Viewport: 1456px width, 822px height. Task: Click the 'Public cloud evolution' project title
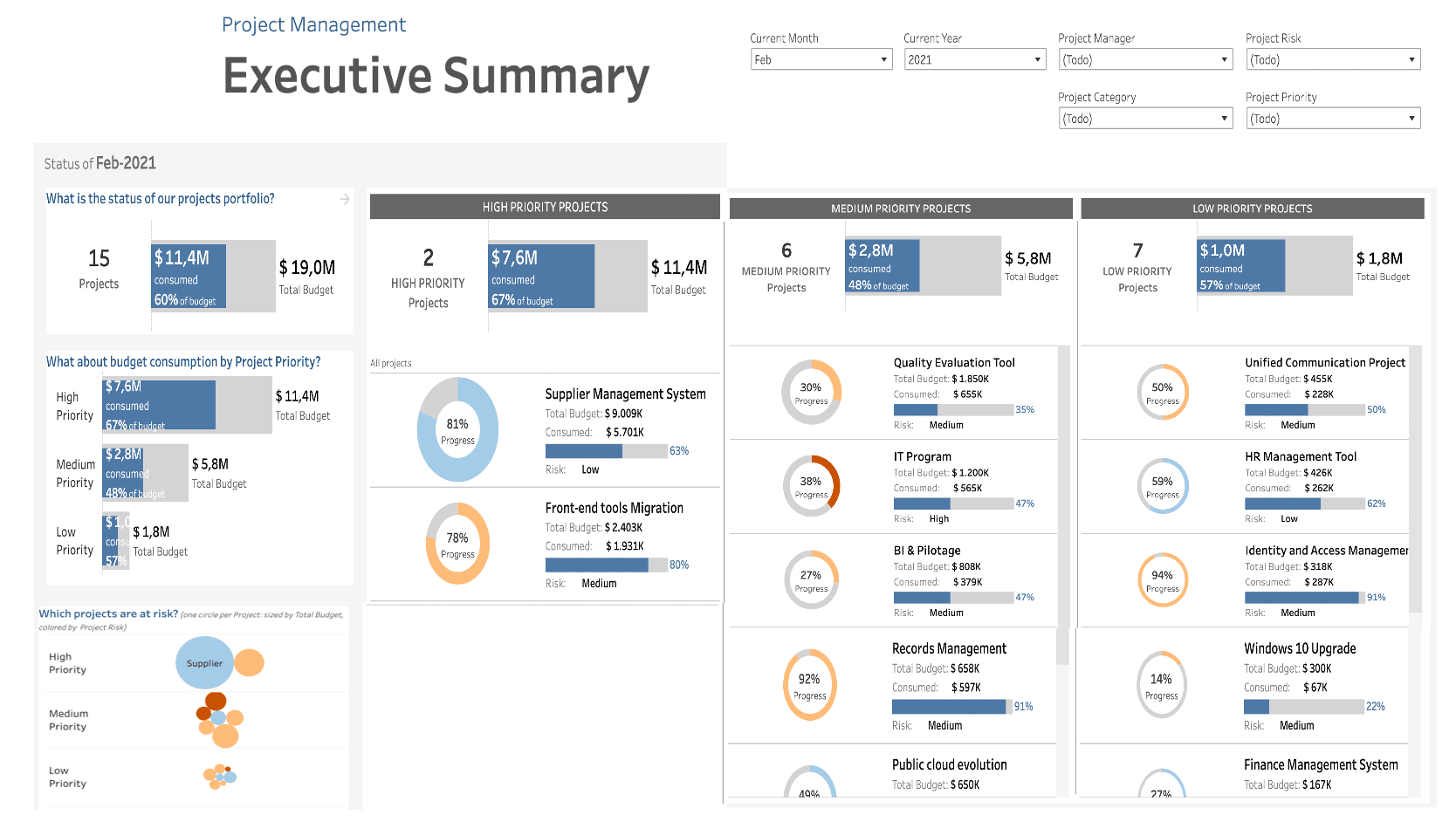point(949,764)
